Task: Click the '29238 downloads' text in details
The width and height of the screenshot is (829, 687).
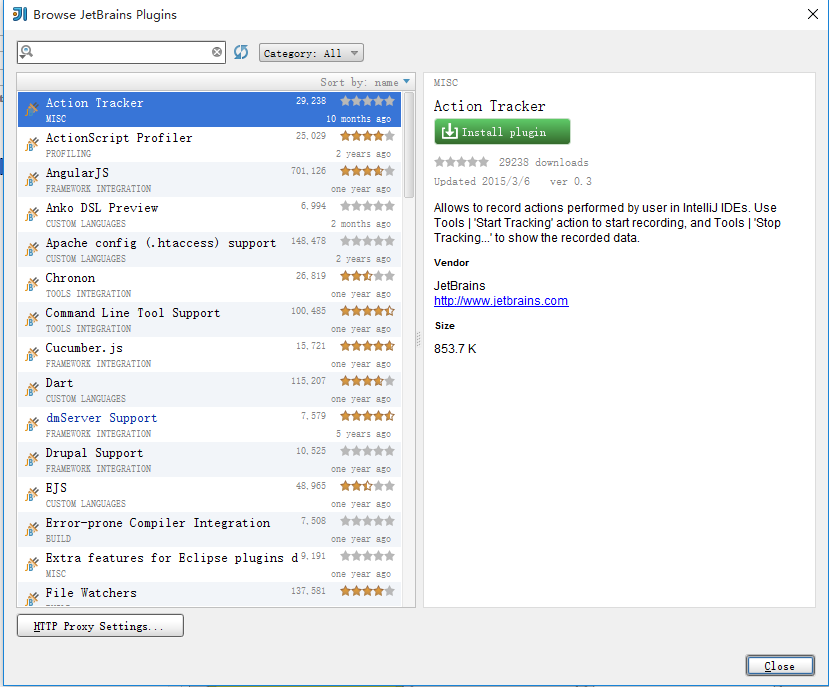Action: click(x=544, y=162)
